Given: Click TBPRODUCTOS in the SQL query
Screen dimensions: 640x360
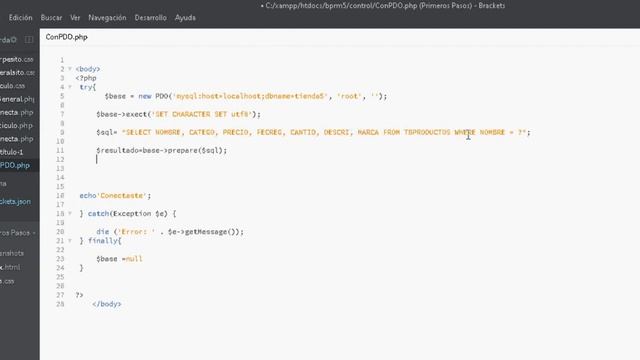Looking at the screenshot, I should (427, 132).
